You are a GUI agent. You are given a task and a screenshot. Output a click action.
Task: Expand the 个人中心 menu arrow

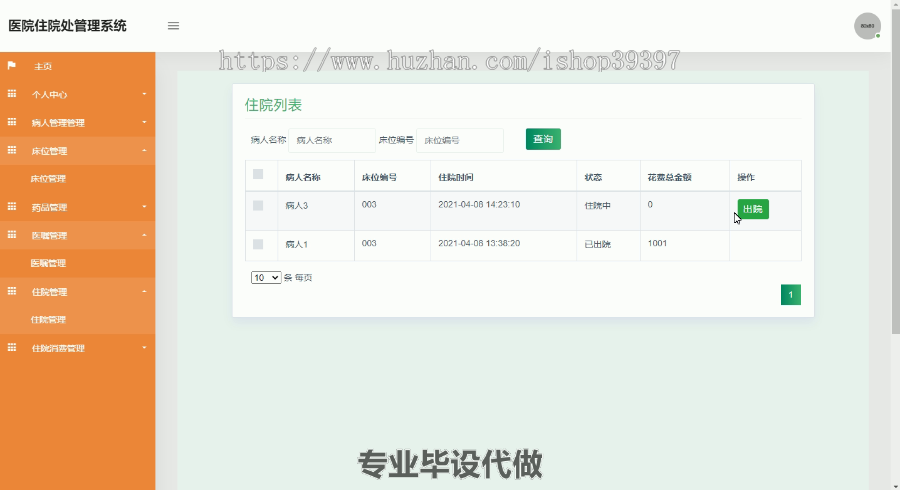144,94
